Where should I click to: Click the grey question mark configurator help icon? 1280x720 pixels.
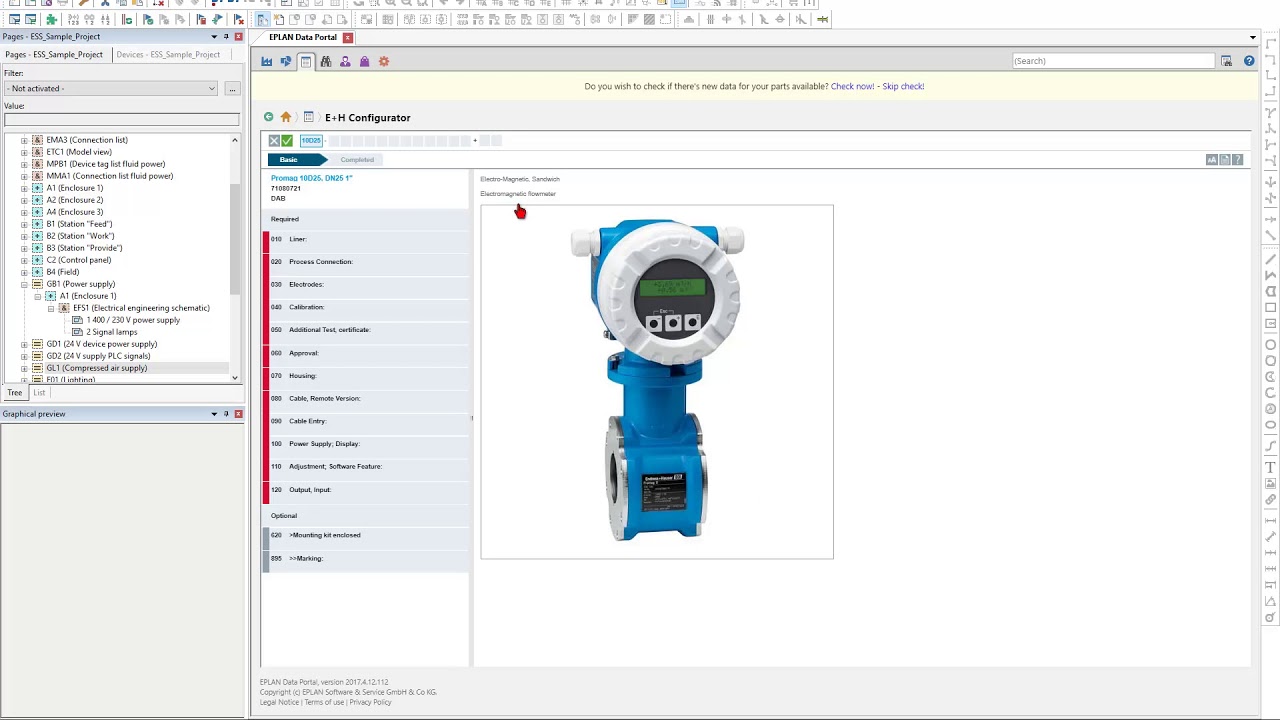click(1237, 160)
